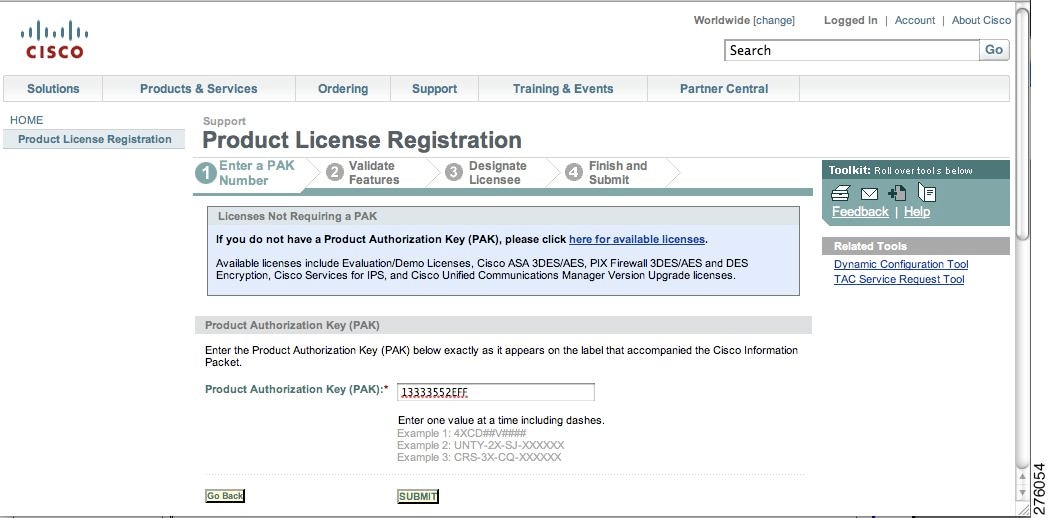1049x518 pixels.
Task: Click step 2 circle Validate Features
Action: 335,173
